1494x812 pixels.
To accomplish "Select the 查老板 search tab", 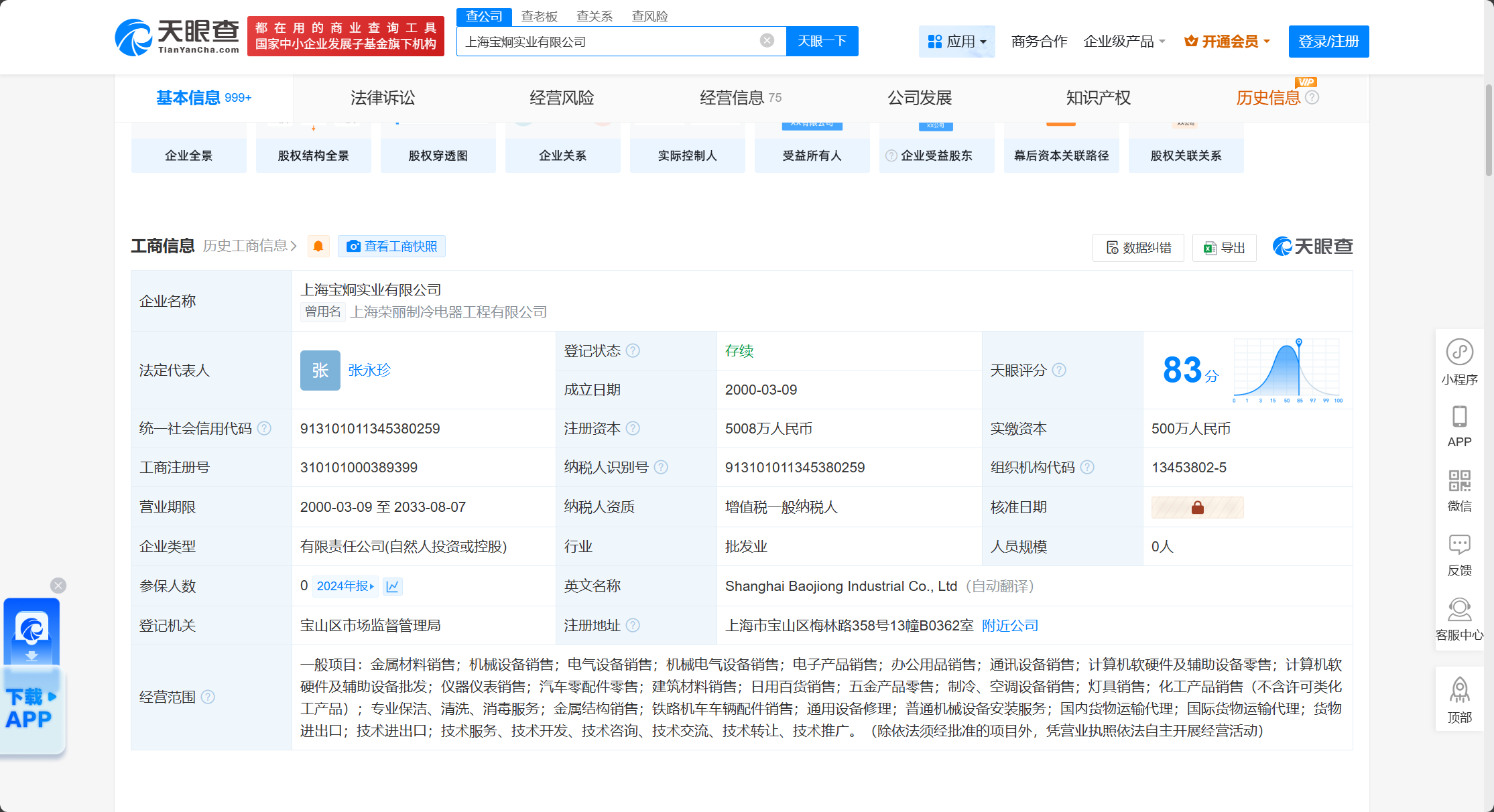I will 539,16.
